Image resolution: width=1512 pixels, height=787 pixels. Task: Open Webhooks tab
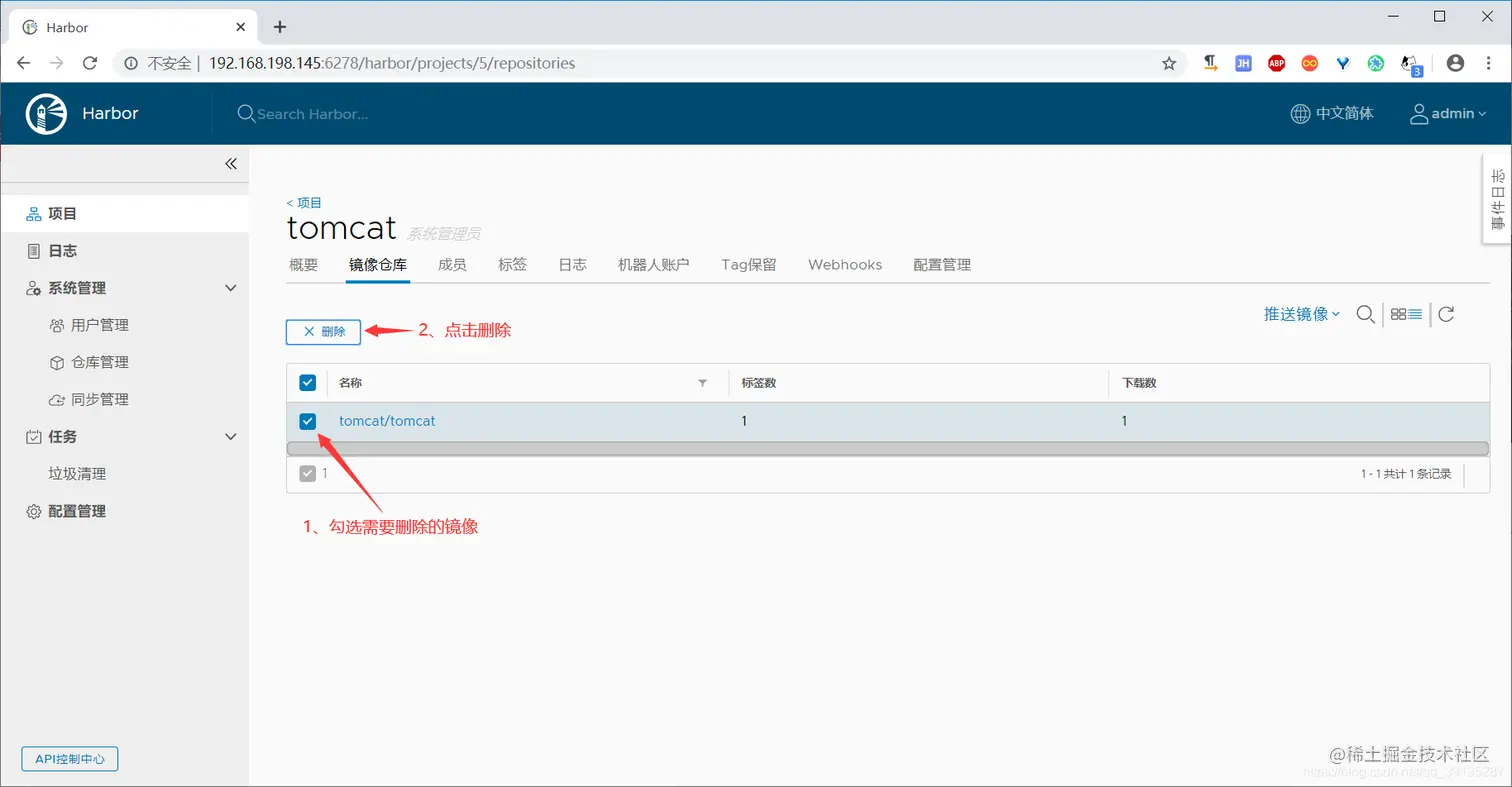tap(845, 265)
